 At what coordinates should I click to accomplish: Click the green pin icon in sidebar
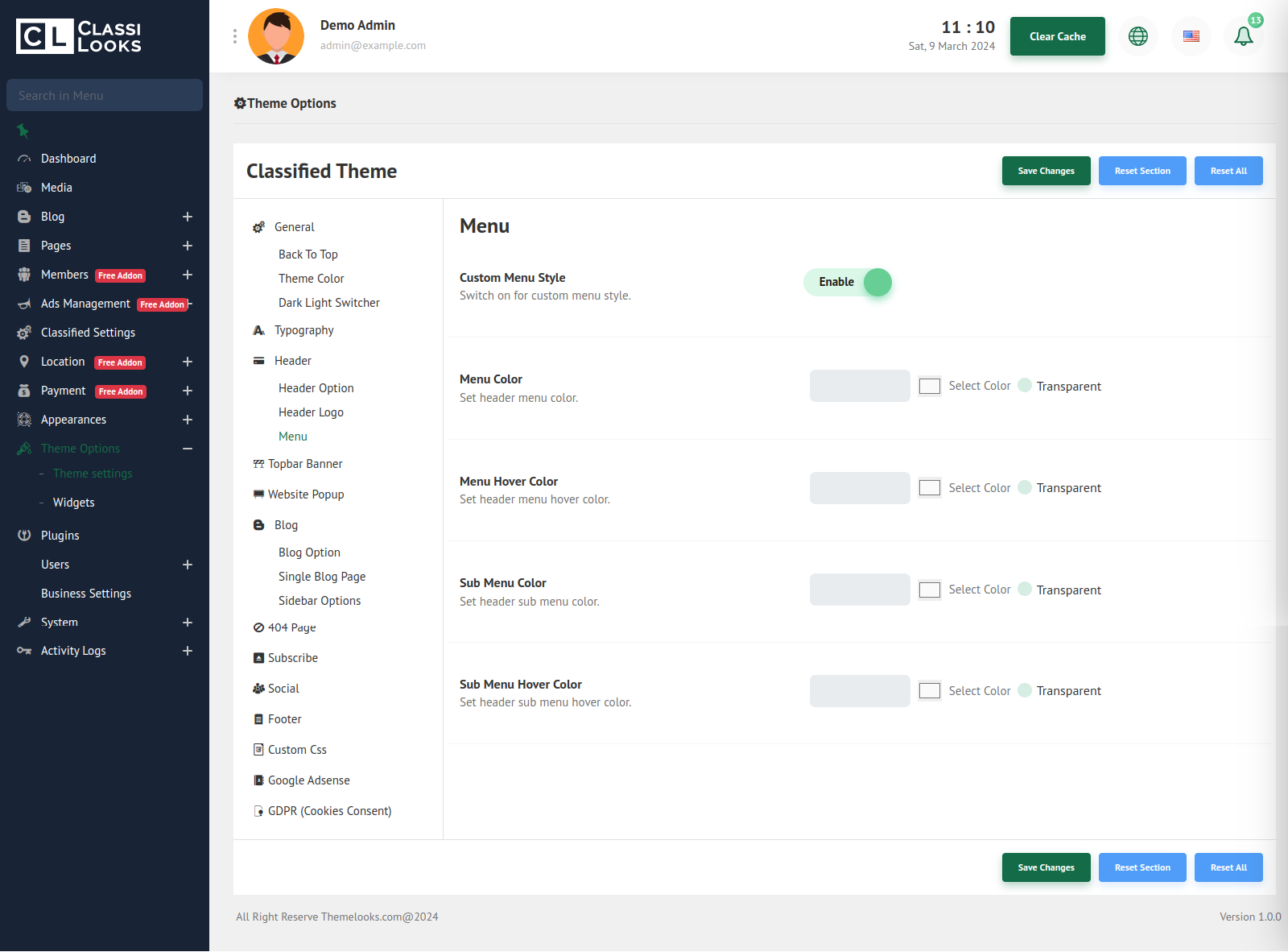[x=23, y=130]
